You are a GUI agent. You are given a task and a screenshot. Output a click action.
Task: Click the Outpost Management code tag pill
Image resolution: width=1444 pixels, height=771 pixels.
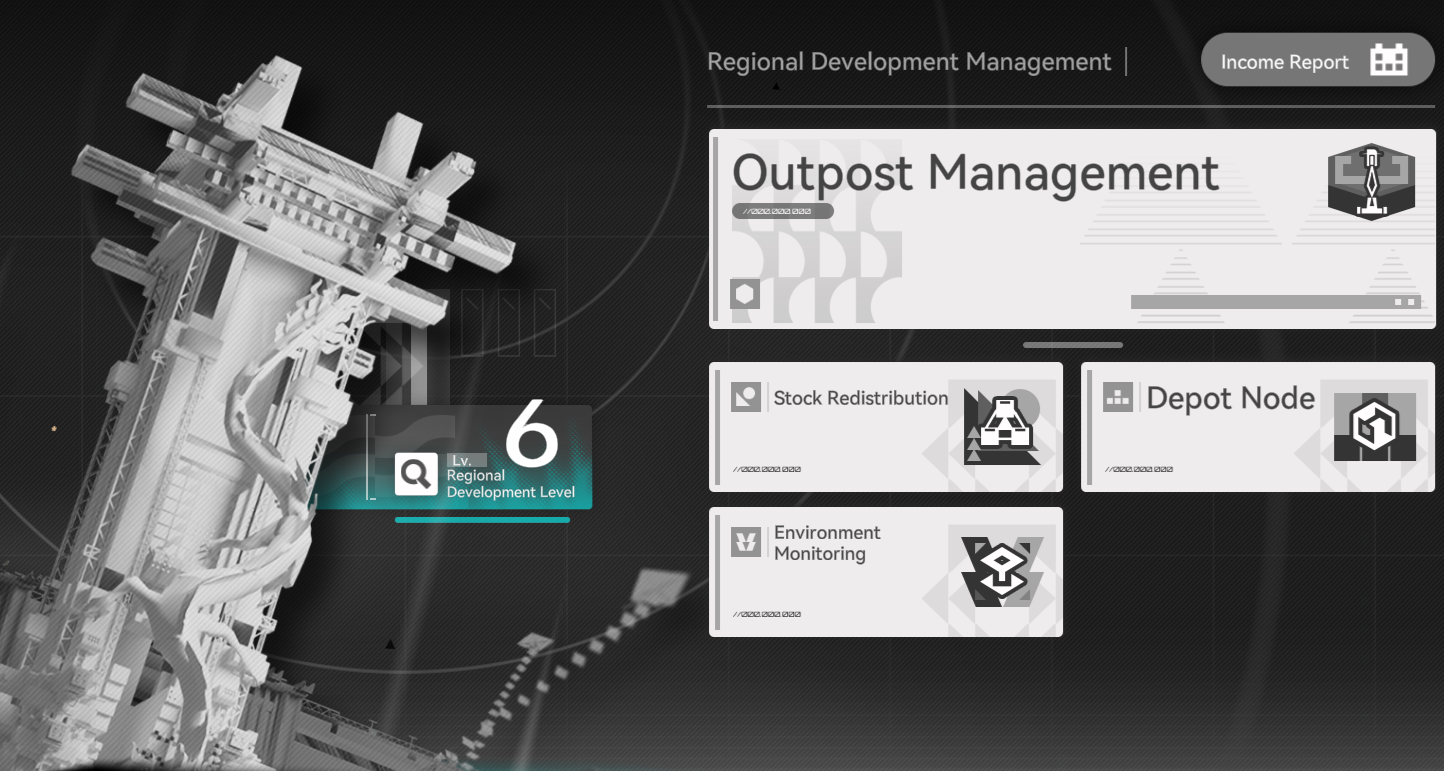click(x=783, y=211)
